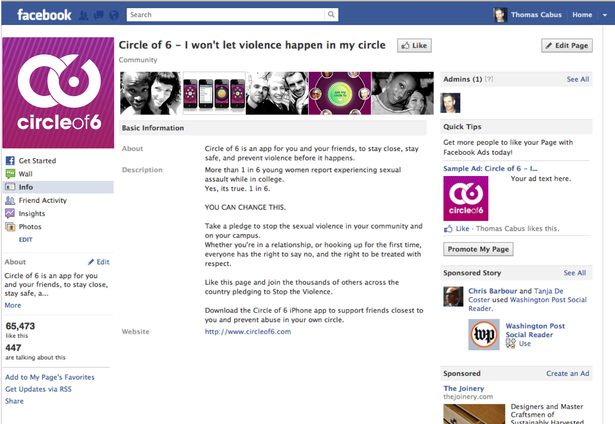Viewport: 615px width, 424px height.
Task: Click the pencil icon in Edit Page
Action: point(549,45)
